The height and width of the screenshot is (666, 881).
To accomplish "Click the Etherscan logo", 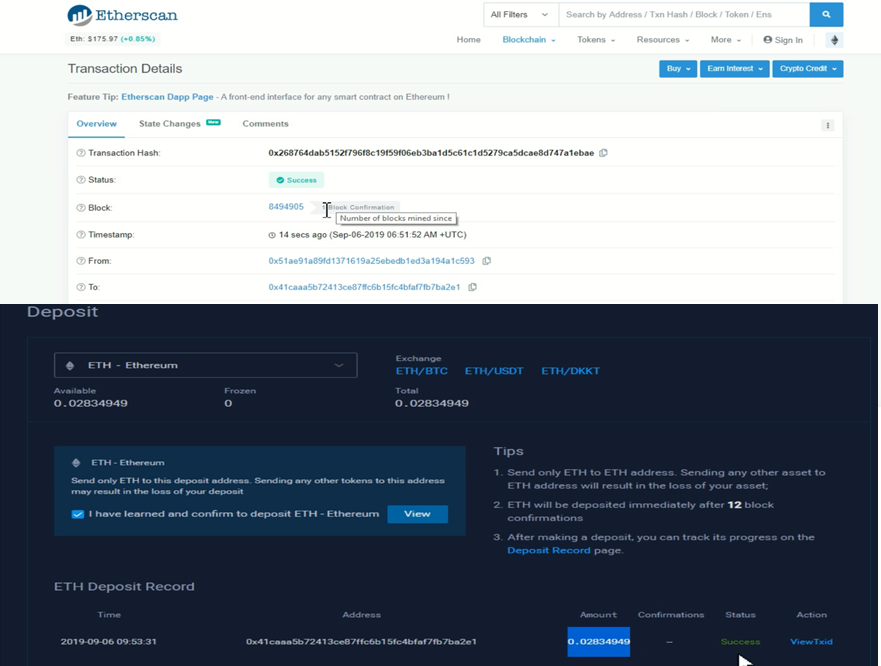I will pyautogui.click(x=122, y=15).
